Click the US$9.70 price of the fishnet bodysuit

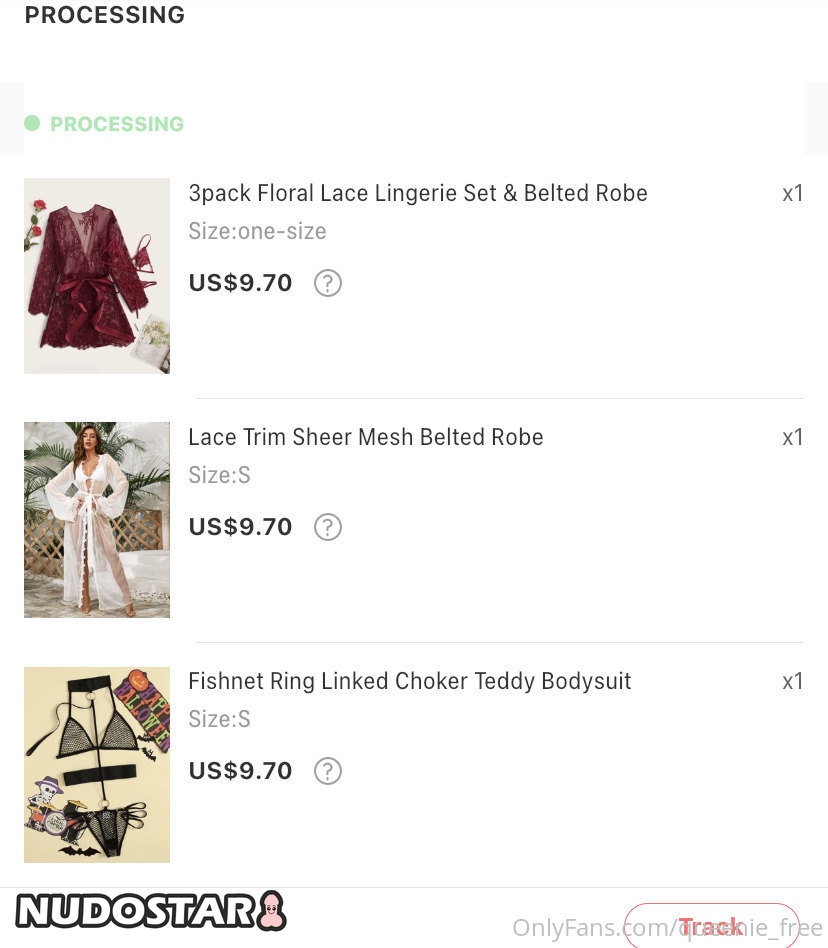(x=240, y=771)
